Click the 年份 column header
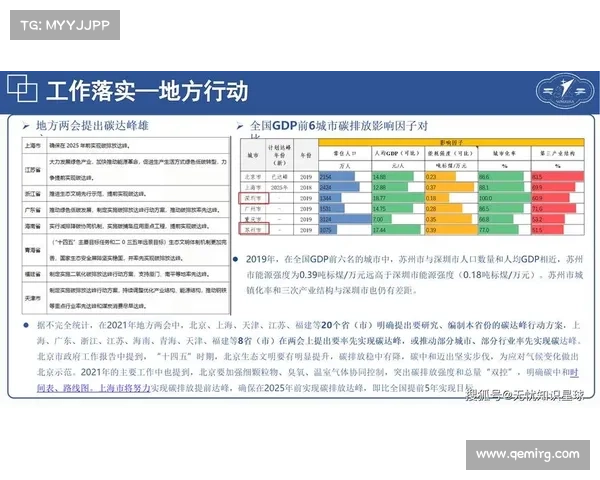 306,155
